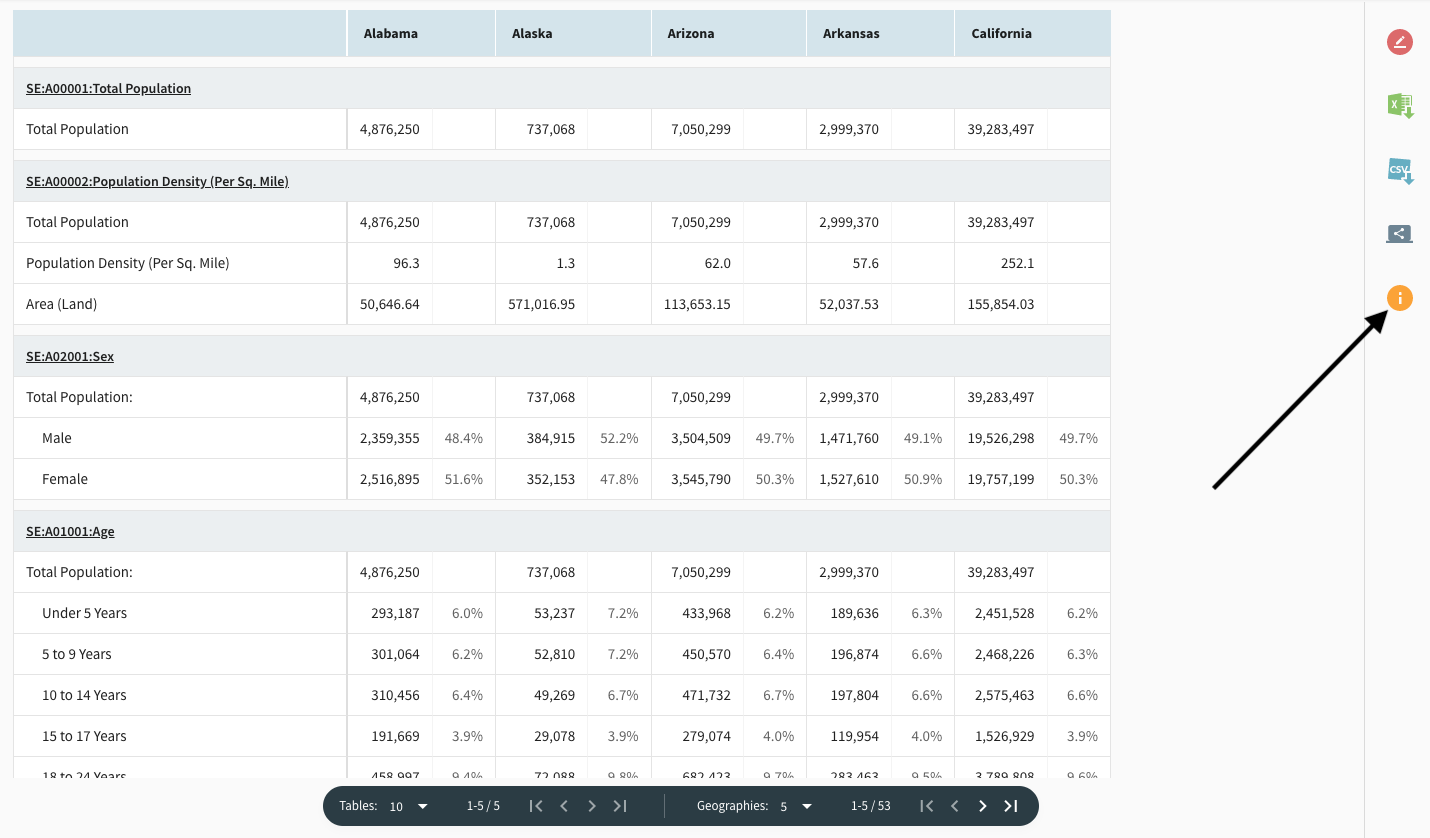
Task: Go to the previous tables page arrow
Action: click(x=564, y=805)
